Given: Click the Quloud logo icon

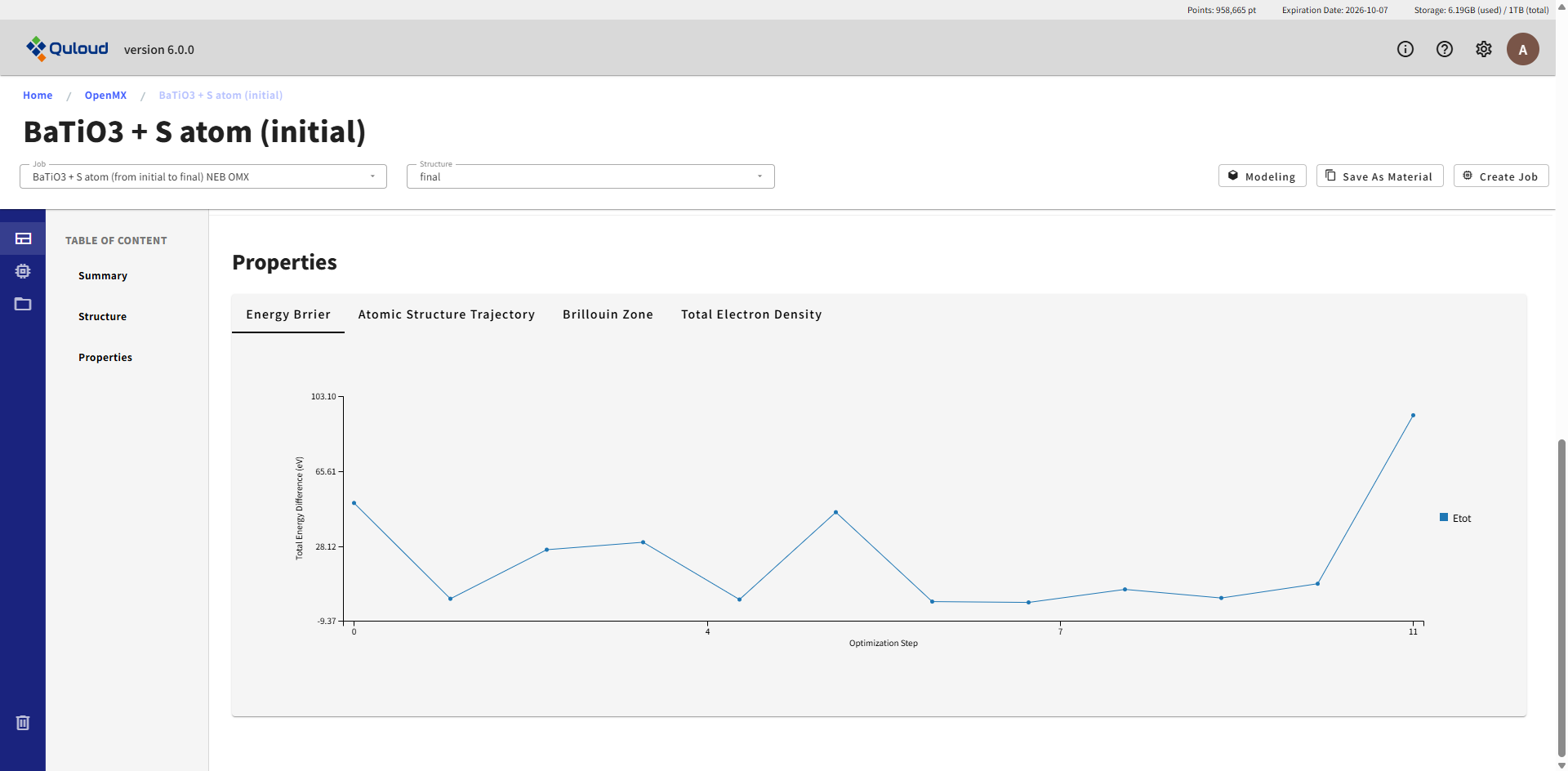Looking at the screenshot, I should click(36, 49).
